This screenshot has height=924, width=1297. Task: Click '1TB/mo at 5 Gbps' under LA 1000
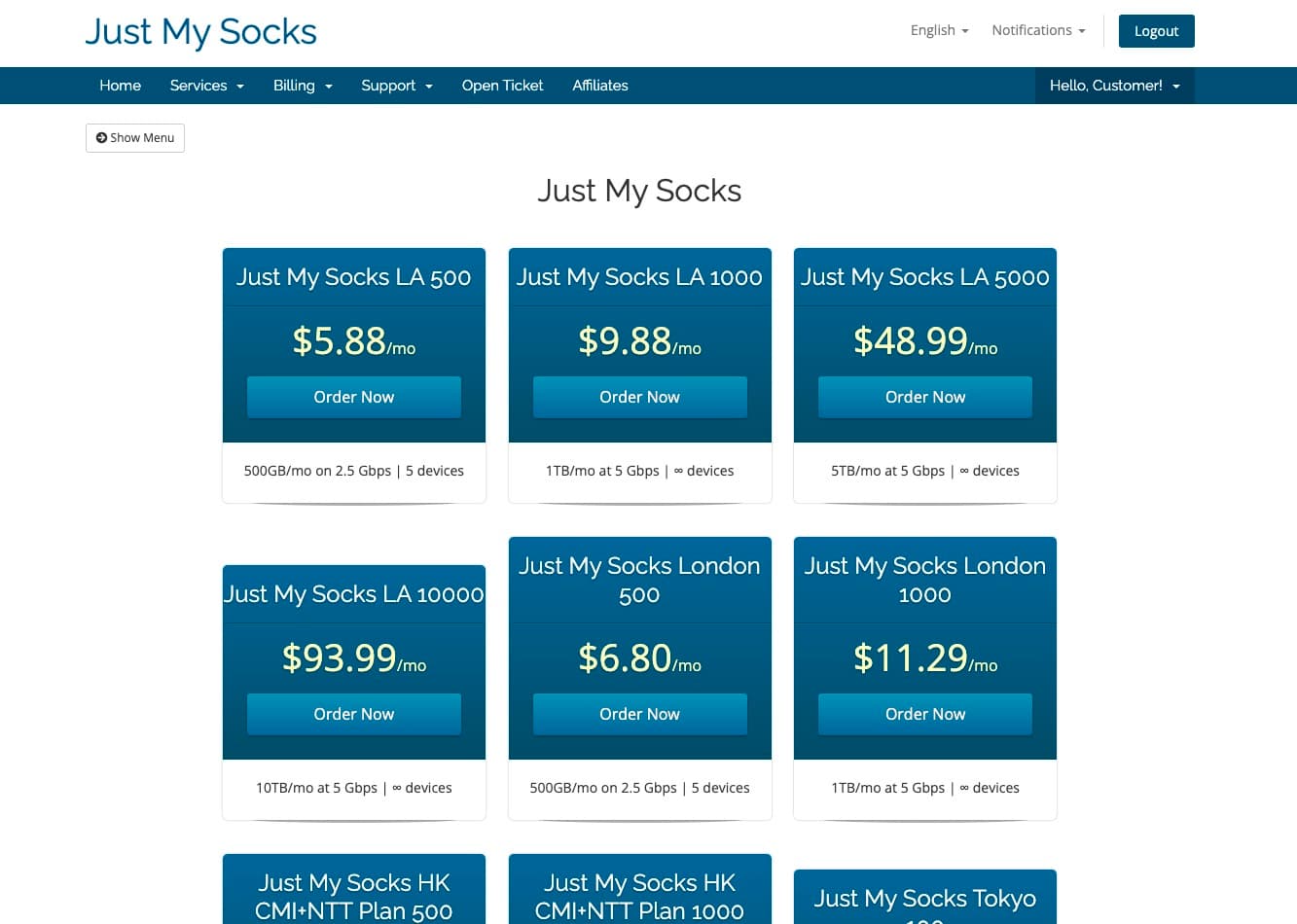coord(602,471)
